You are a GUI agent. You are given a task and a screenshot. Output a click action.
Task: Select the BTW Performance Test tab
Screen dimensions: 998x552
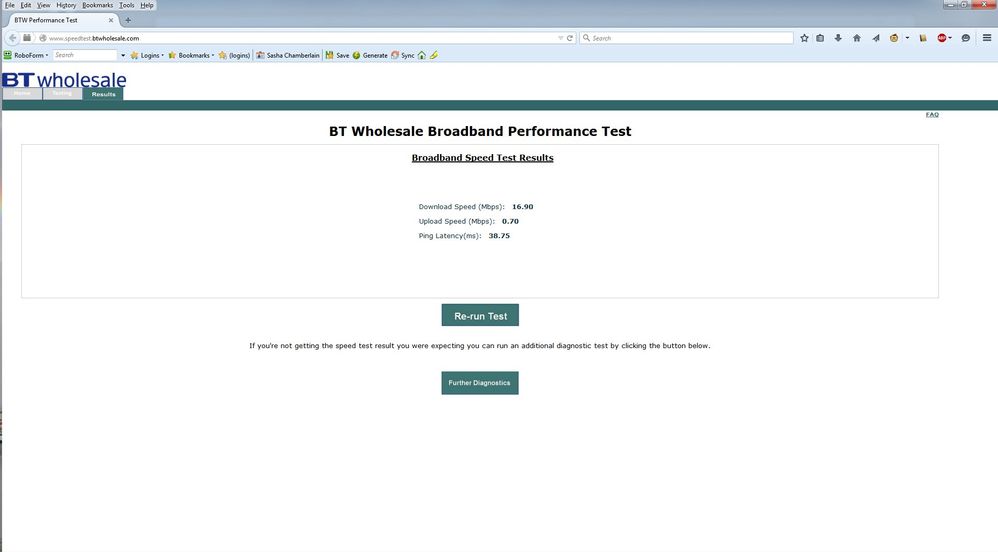pyautogui.click(x=60, y=20)
